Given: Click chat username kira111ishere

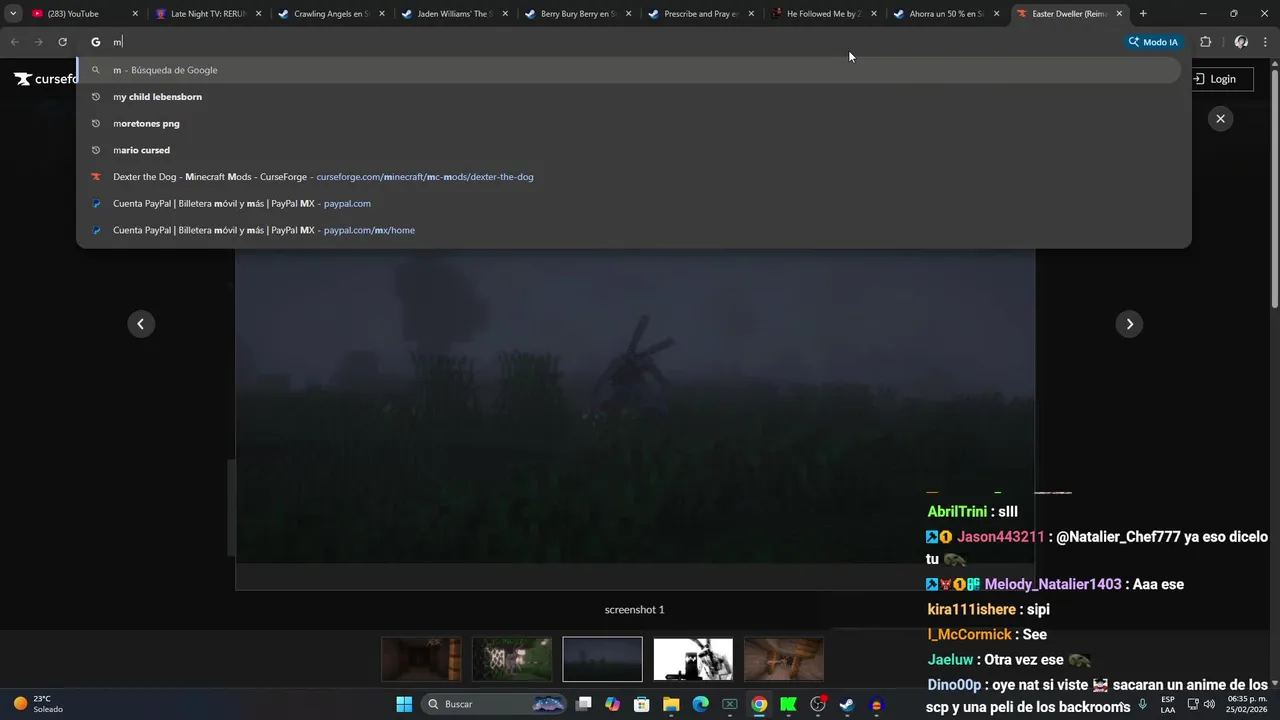Looking at the screenshot, I should 971,609.
